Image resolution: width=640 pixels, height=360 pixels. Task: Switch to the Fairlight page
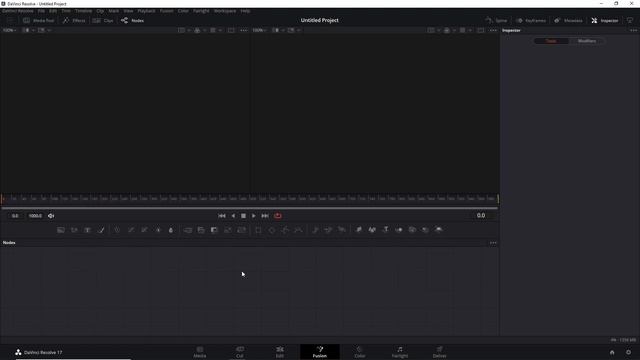[x=400, y=352]
